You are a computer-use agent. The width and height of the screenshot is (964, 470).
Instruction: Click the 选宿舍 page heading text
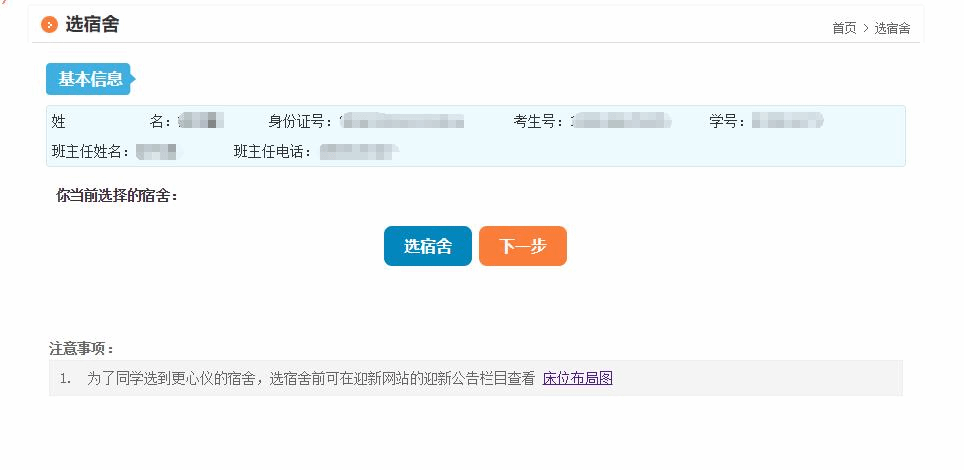pyautogui.click(x=92, y=25)
